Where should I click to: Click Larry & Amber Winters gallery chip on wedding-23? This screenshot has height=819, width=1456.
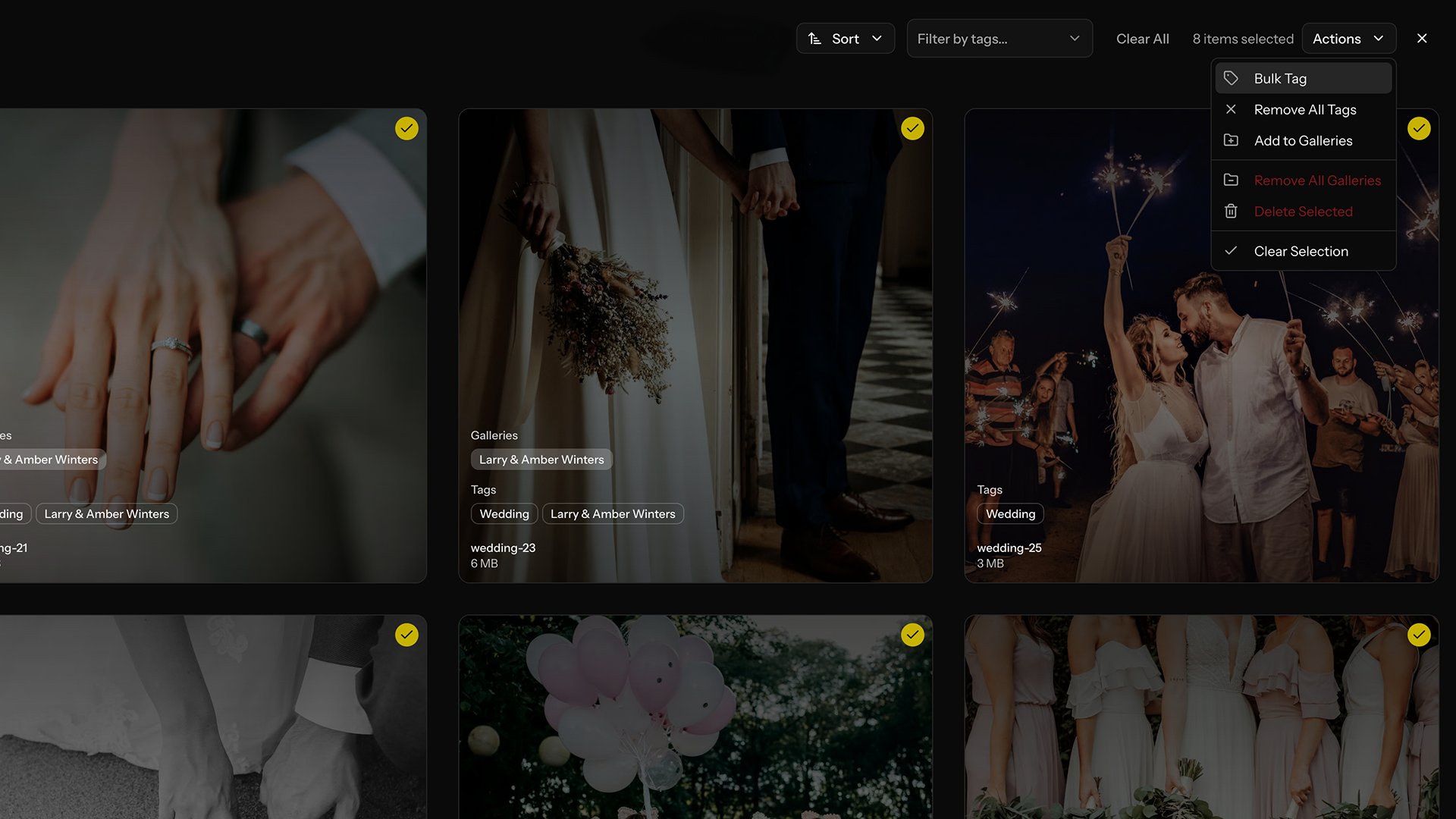541,460
